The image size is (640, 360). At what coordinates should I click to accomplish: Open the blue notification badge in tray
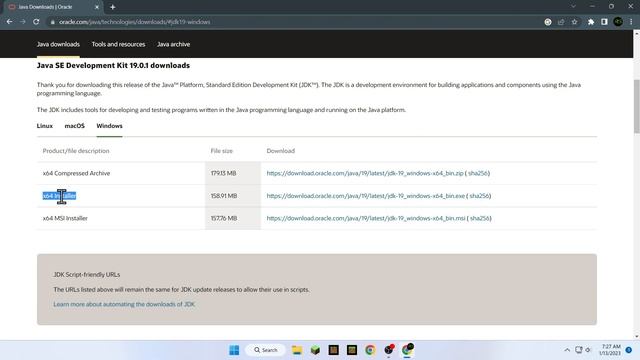point(629,350)
